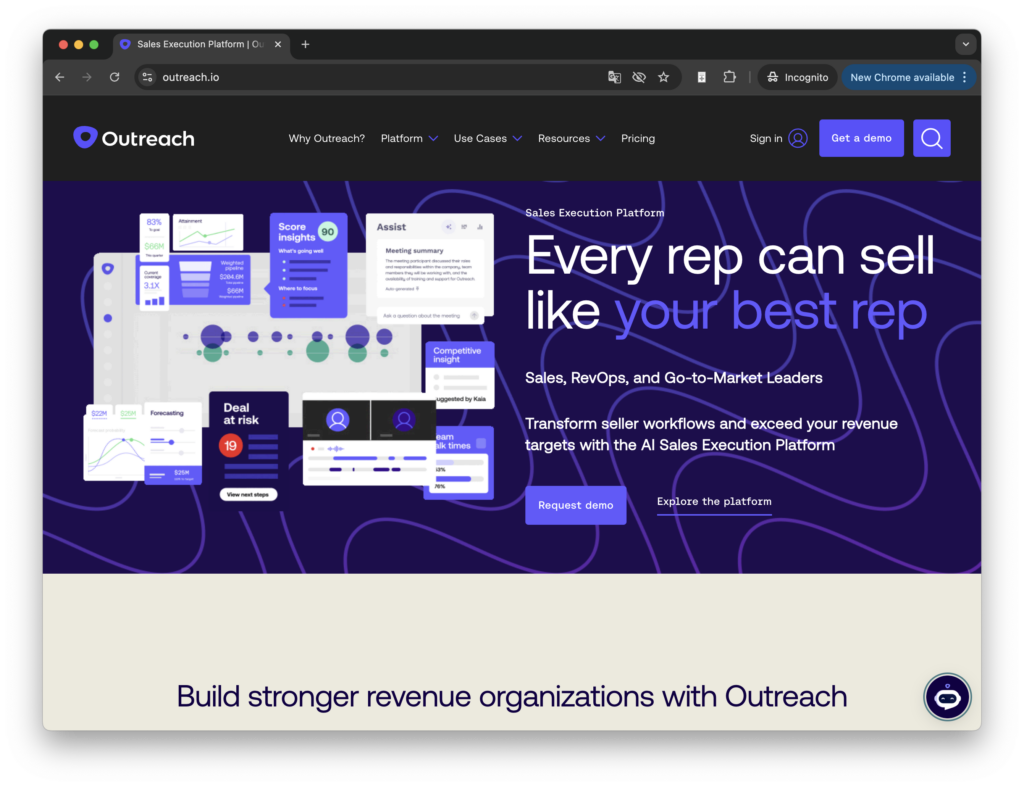Click the macOS green fullscreen window button
The image size is (1024, 787).
coord(94,44)
